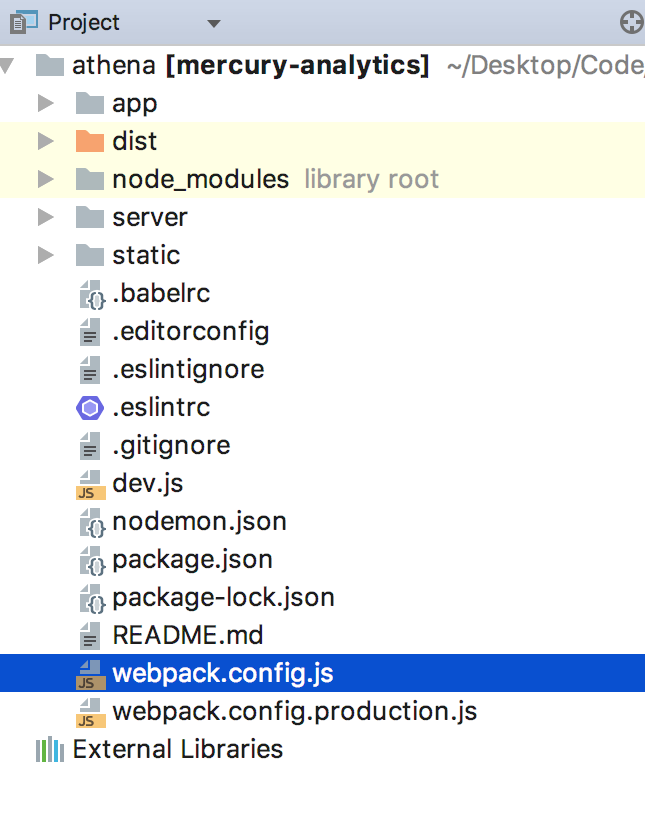Image resolution: width=645 pixels, height=831 pixels.
Task: Expand the server folder
Action: [x=46, y=217]
